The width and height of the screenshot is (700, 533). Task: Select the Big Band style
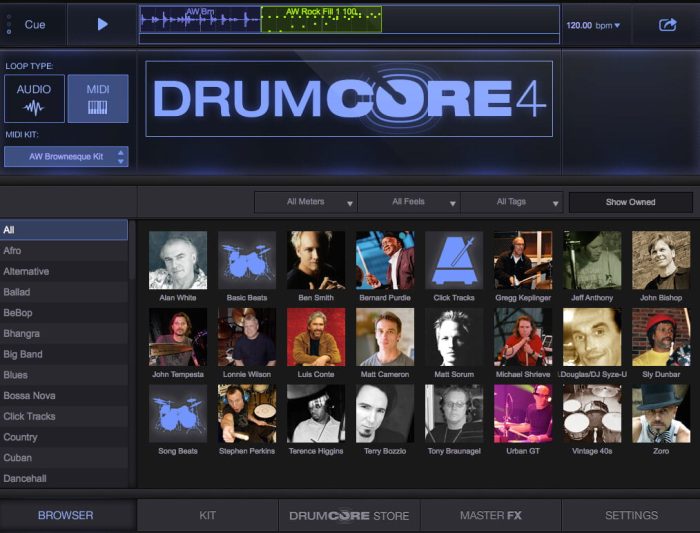coord(64,354)
